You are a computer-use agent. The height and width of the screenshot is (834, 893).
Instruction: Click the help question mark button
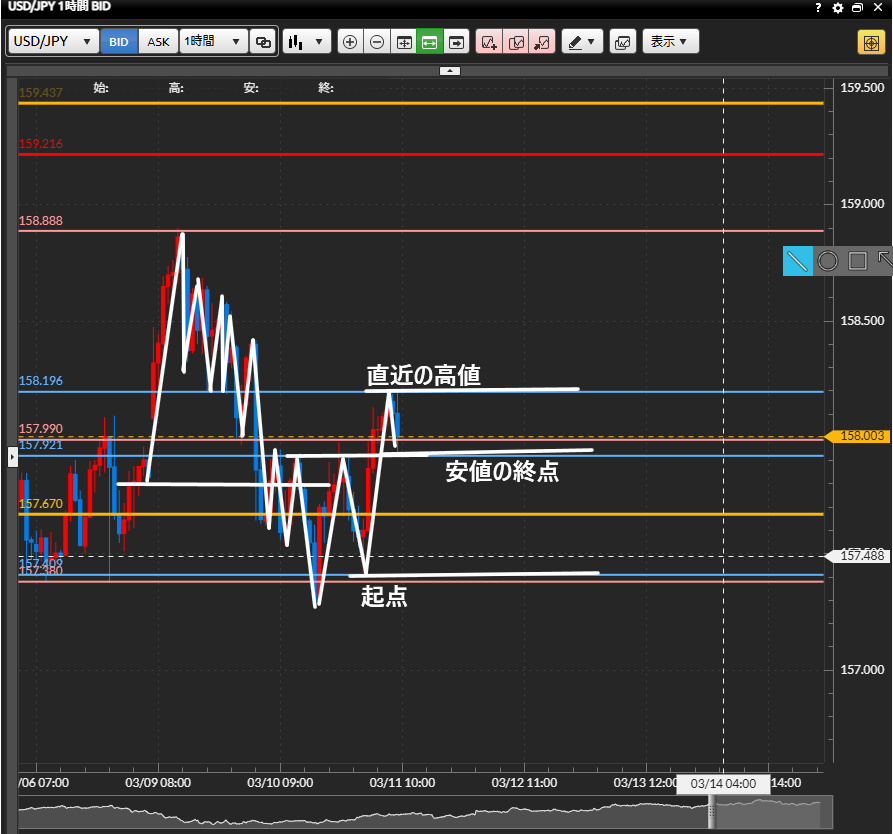(819, 8)
